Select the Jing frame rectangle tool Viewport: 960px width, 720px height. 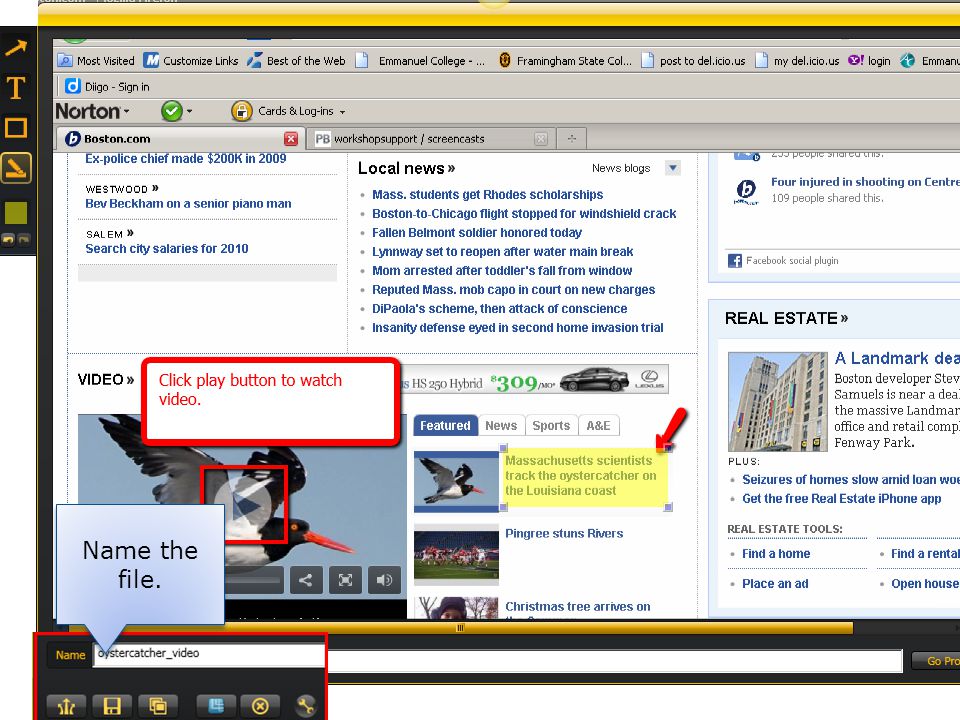[16, 128]
